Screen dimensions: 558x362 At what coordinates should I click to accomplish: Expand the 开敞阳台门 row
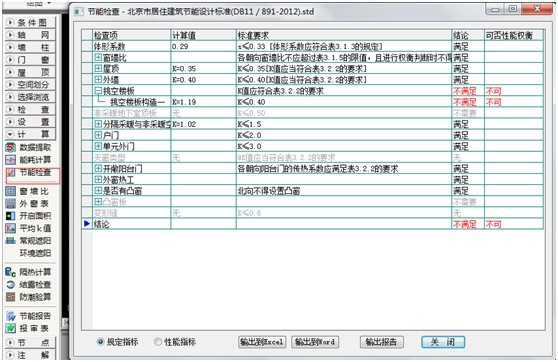tap(98, 168)
